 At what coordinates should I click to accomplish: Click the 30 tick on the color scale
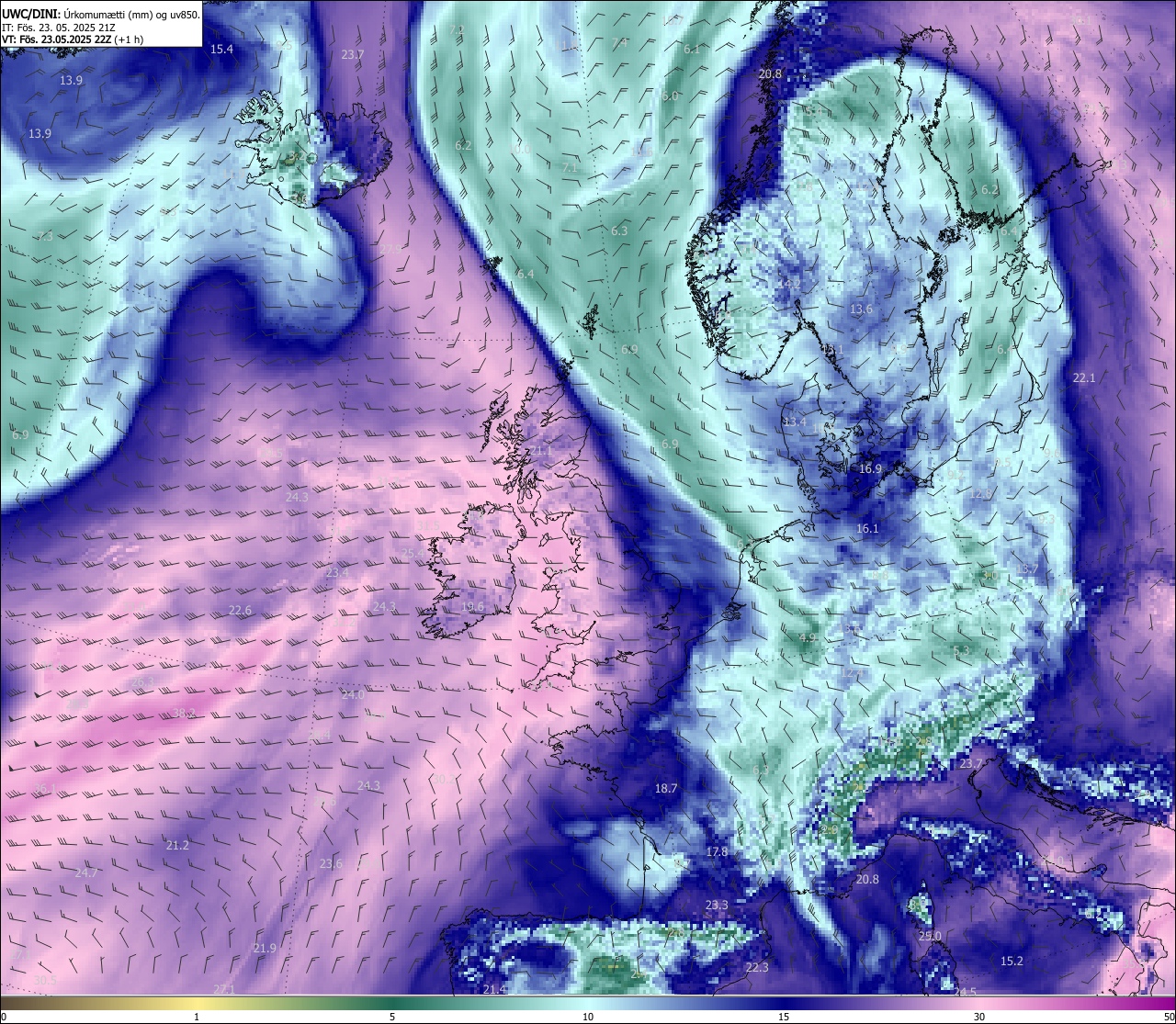pyautogui.click(x=979, y=1017)
